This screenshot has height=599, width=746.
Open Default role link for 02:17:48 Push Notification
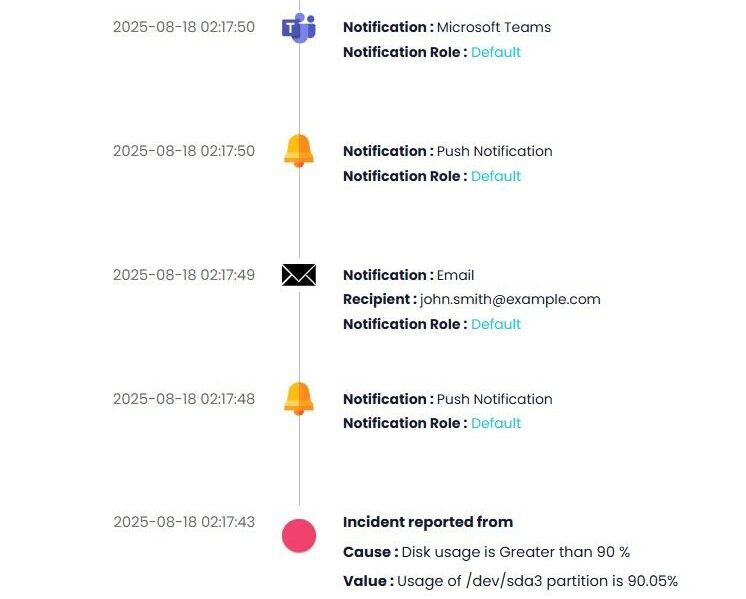496,423
